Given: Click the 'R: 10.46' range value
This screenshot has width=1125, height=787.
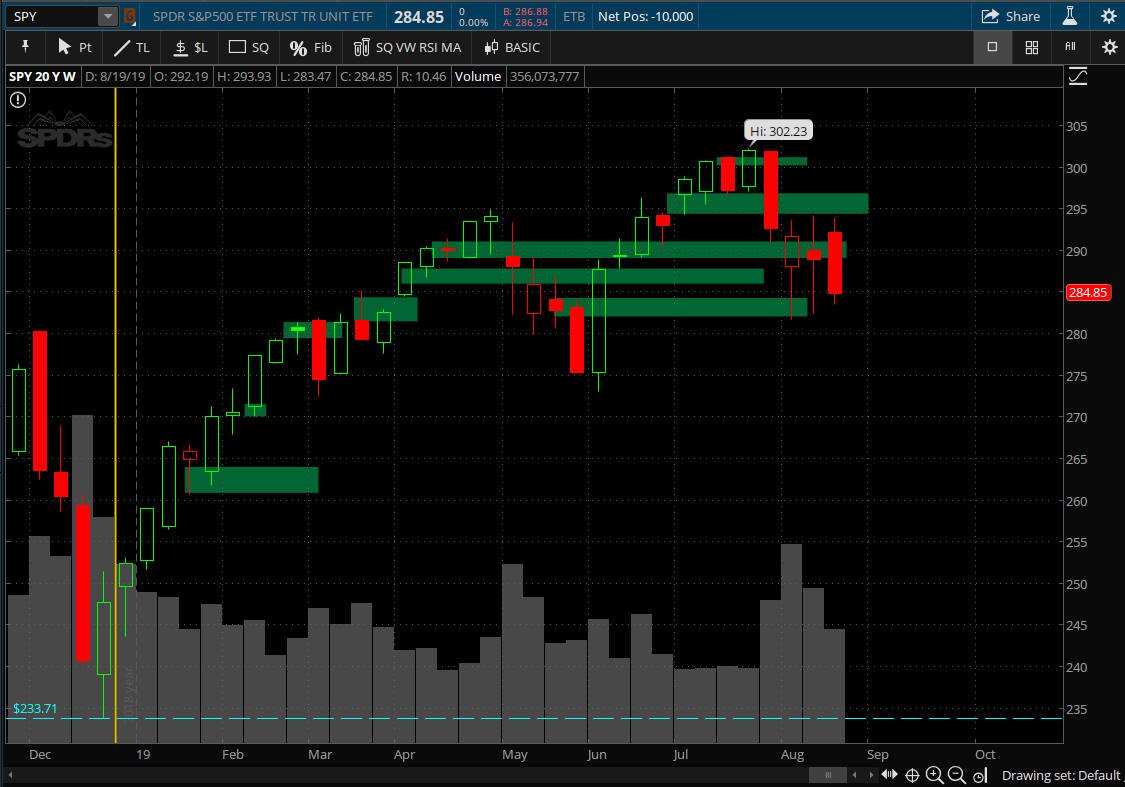Looking at the screenshot, I should pyautogui.click(x=423, y=77).
